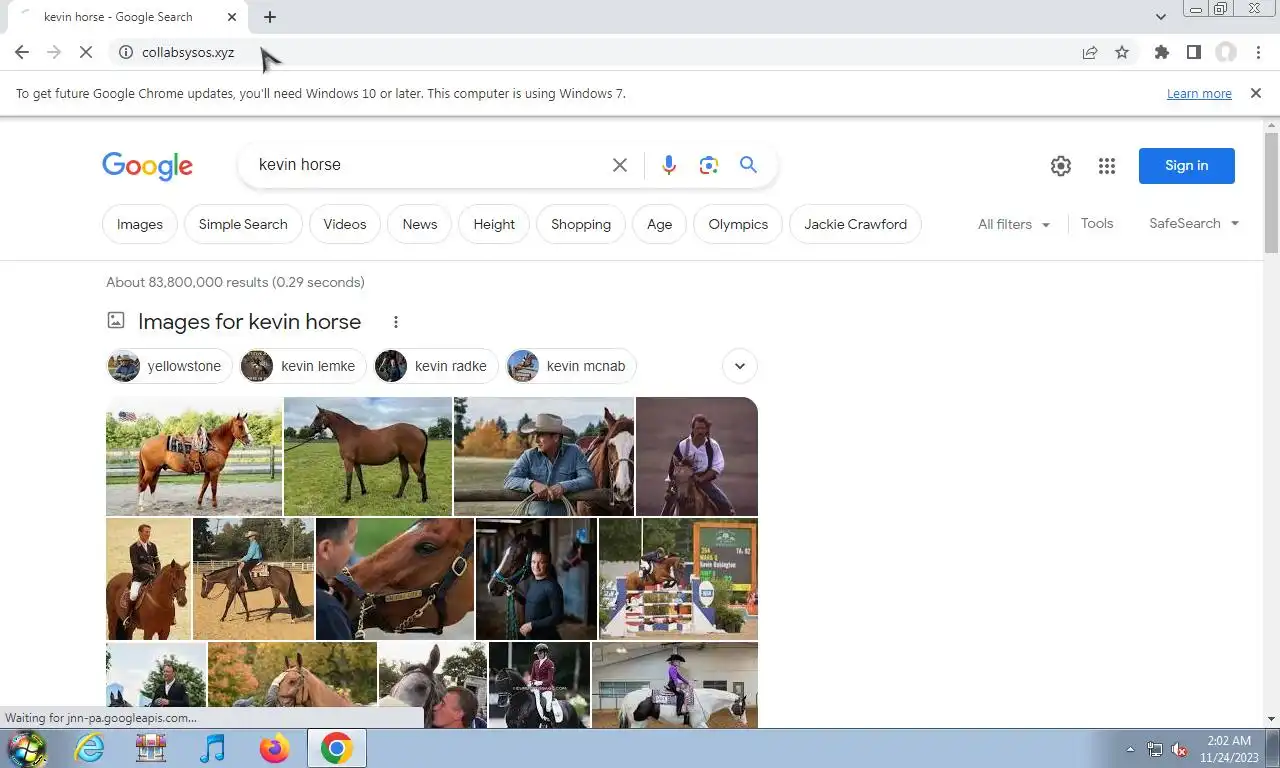Expand more image suggestion chips
1280x768 pixels.
tap(740, 366)
